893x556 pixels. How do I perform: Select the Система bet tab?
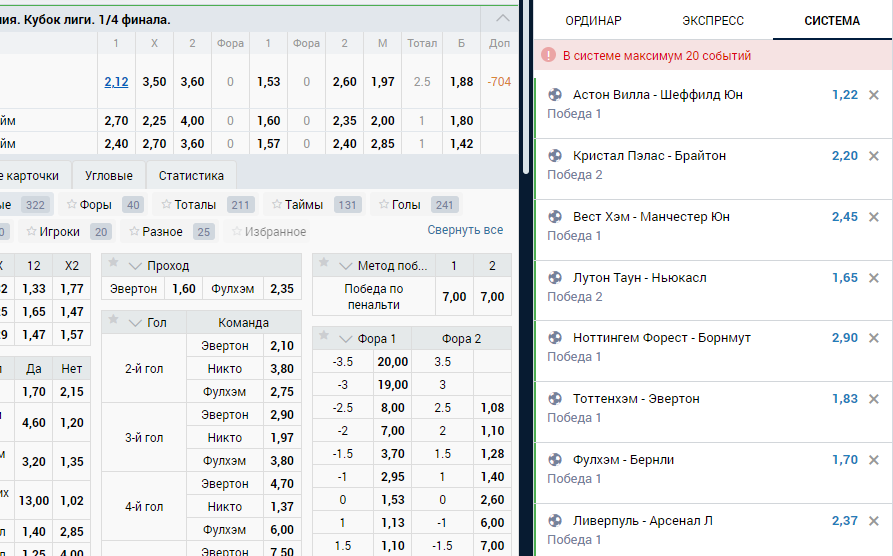(831, 21)
